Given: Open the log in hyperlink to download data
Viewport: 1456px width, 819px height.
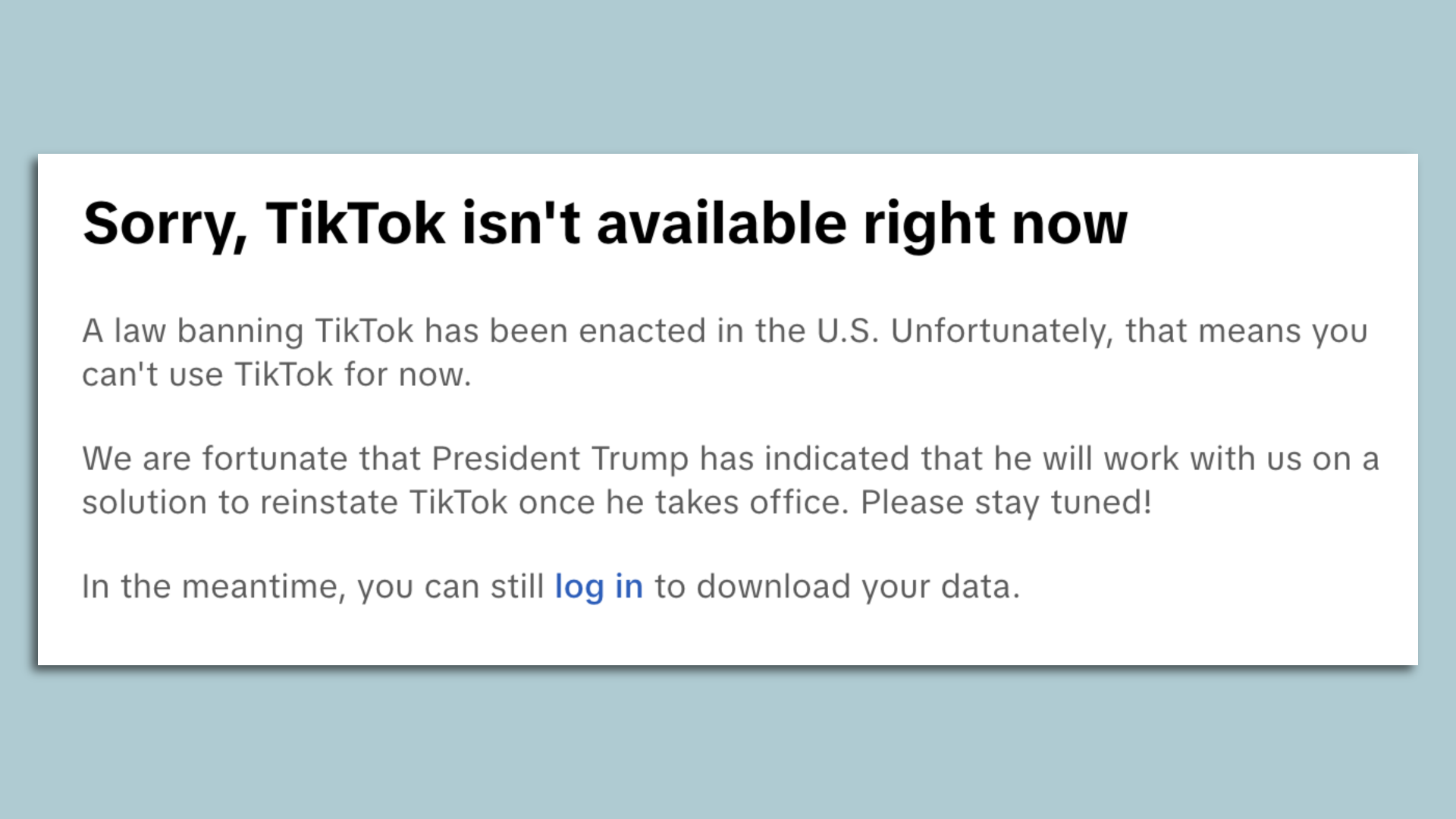Looking at the screenshot, I should (x=598, y=585).
